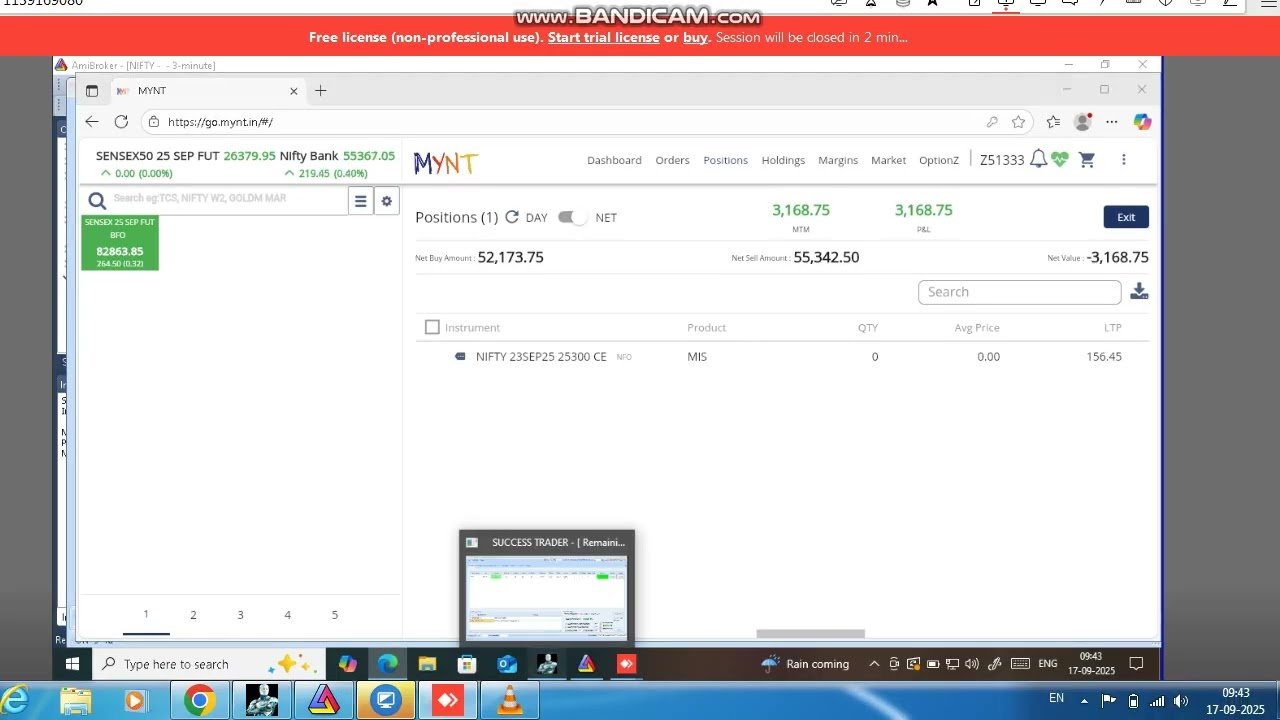This screenshot has width=1280, height=720.
Task: Open the Edge tab actions icon
Action: click(x=92, y=91)
